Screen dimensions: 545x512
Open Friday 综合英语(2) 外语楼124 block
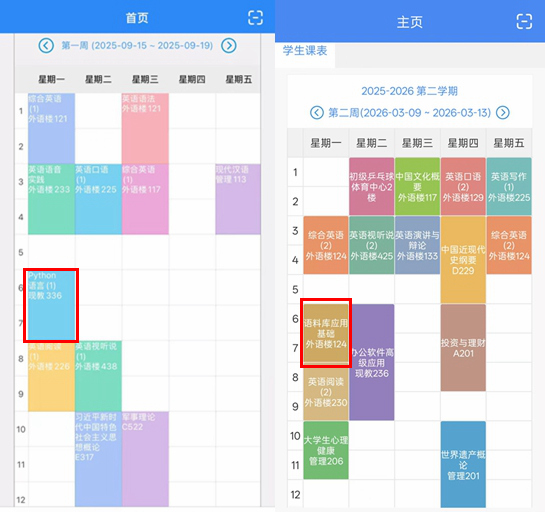(x=509, y=245)
